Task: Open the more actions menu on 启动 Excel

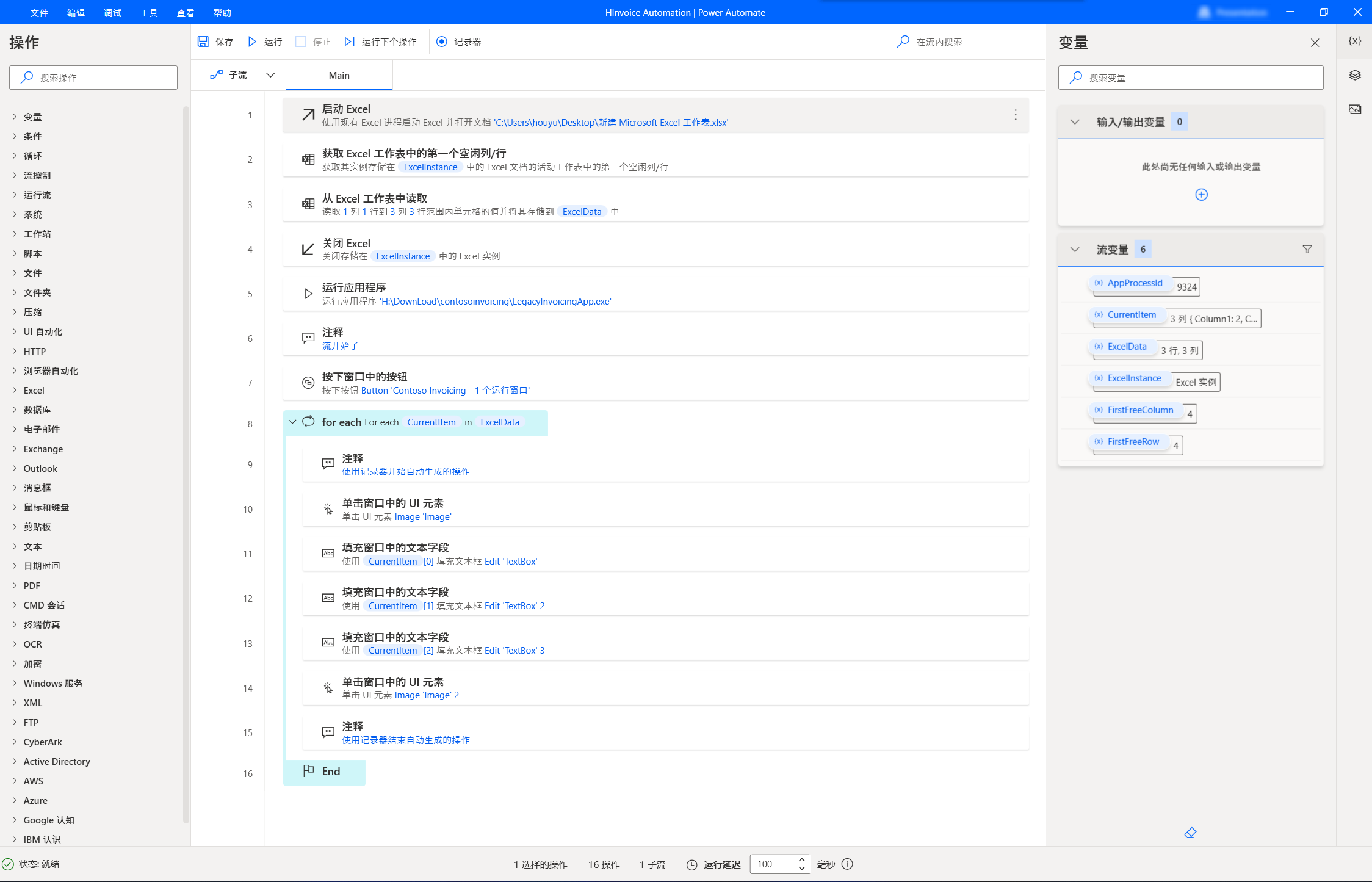Action: click(1015, 114)
